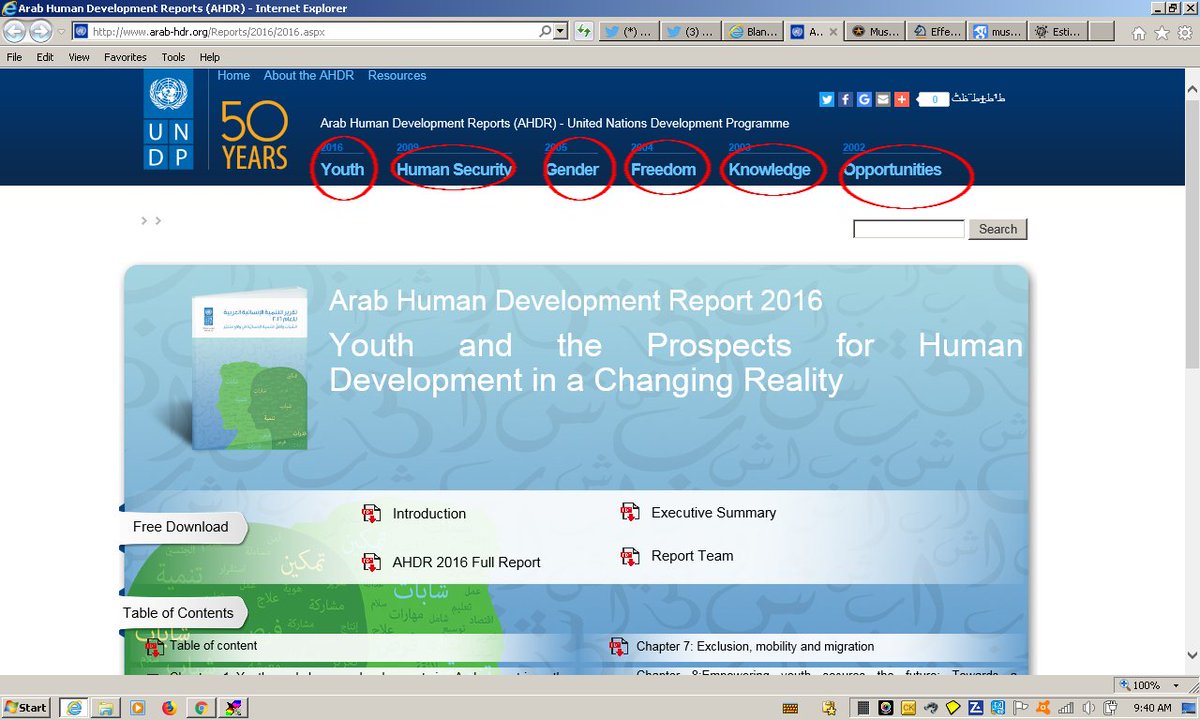
Task: Open the Freedom report link
Action: click(663, 169)
